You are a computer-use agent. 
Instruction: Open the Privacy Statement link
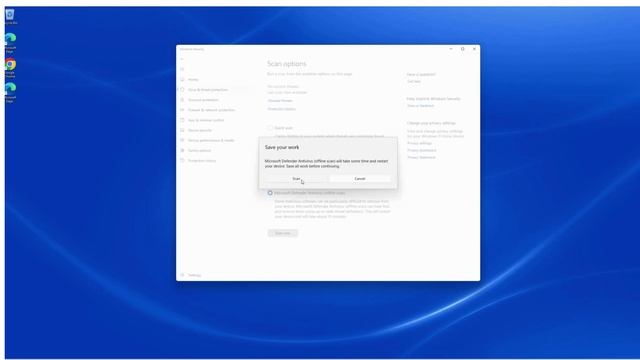(421, 157)
